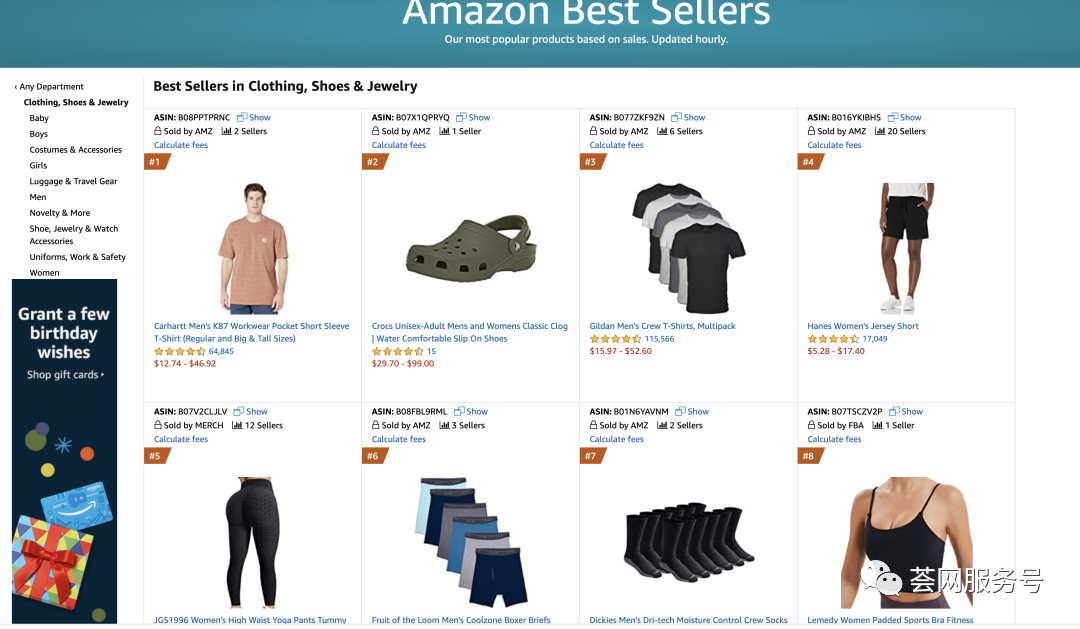Click the bar chart icon next to 20 Sellers
Image resolution: width=1080 pixels, height=629 pixels.
880,131
